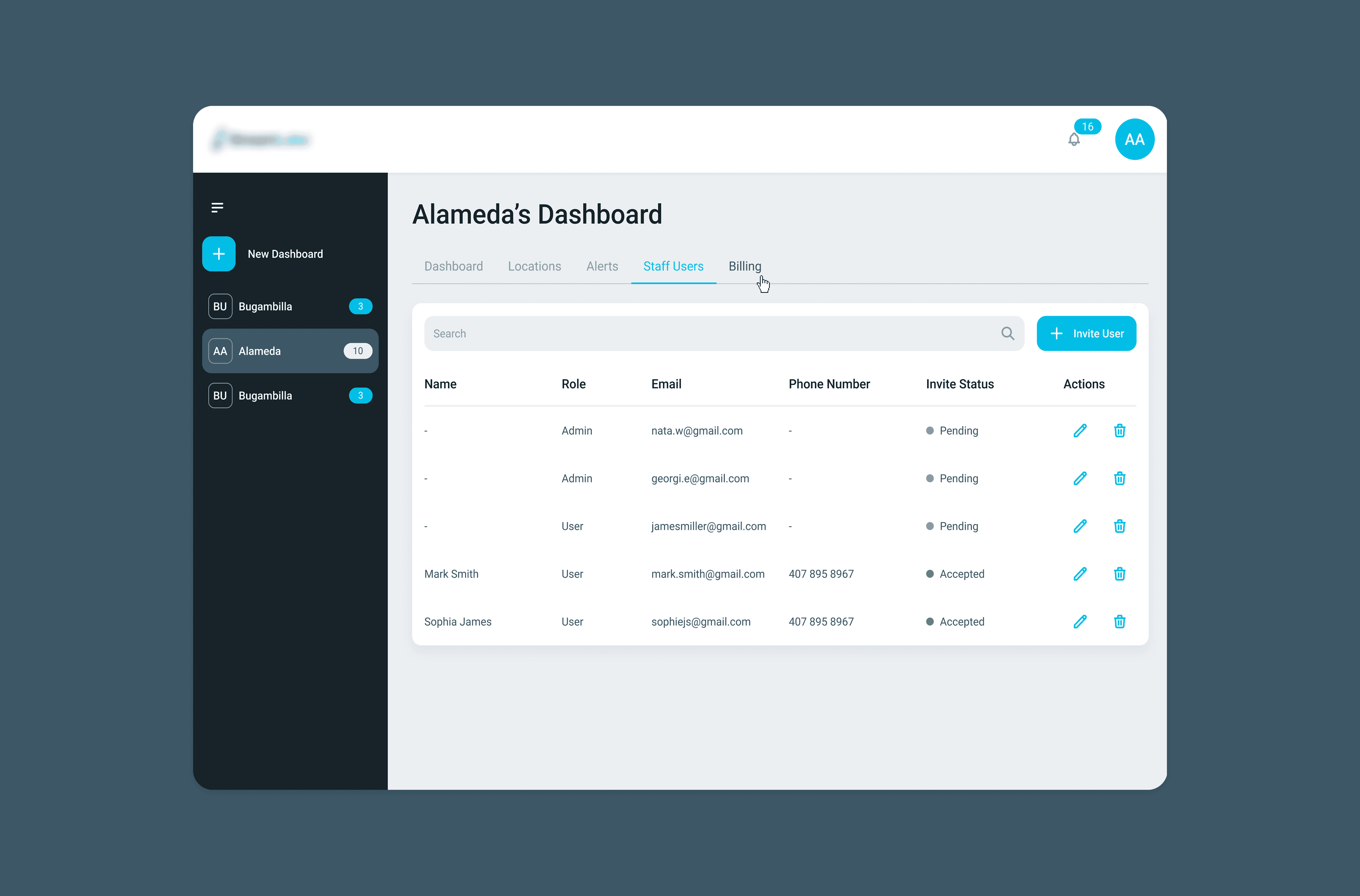Open the Dashboard tab
This screenshot has width=1360, height=896.
(x=453, y=266)
